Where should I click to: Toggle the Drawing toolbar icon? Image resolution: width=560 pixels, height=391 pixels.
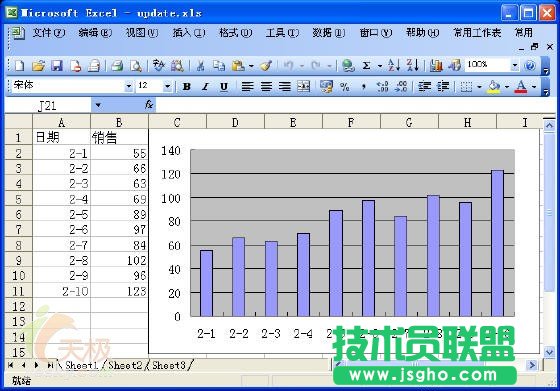(x=454, y=66)
